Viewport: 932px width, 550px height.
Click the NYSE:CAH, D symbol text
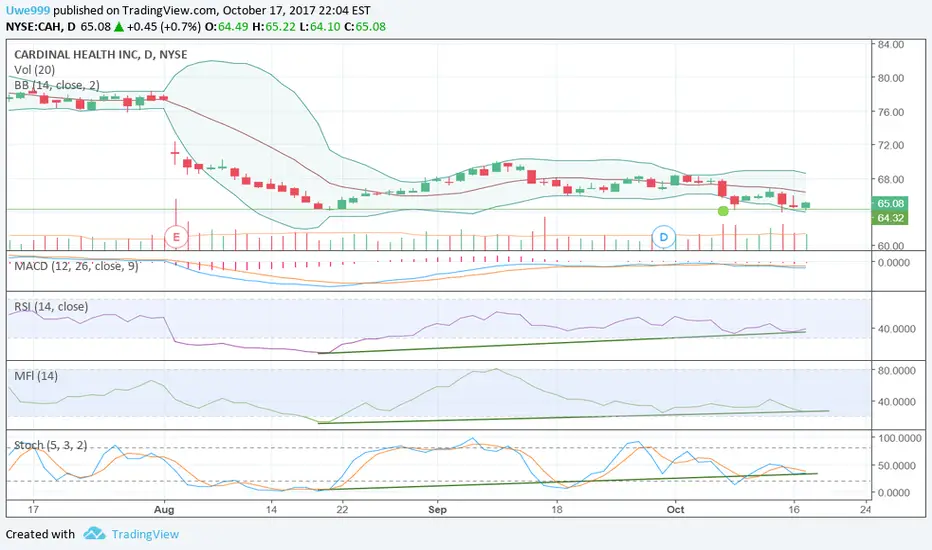pyautogui.click(x=40, y=27)
